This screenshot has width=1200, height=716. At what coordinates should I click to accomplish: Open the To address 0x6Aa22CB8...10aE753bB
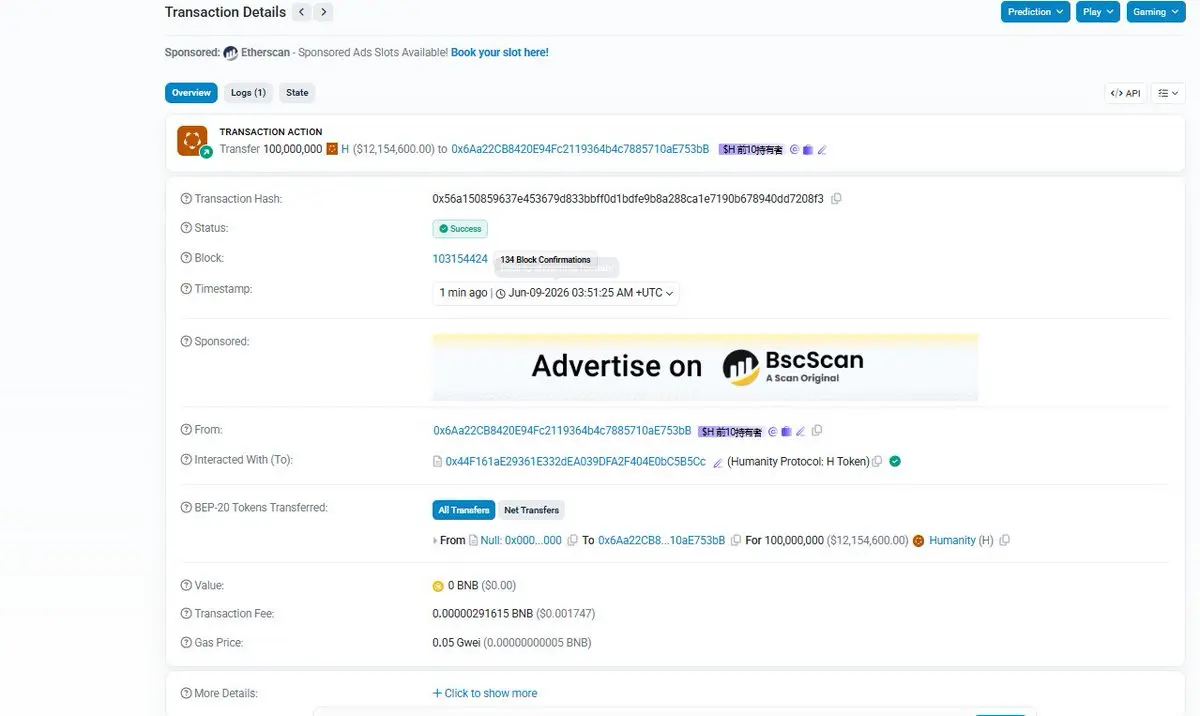662,540
